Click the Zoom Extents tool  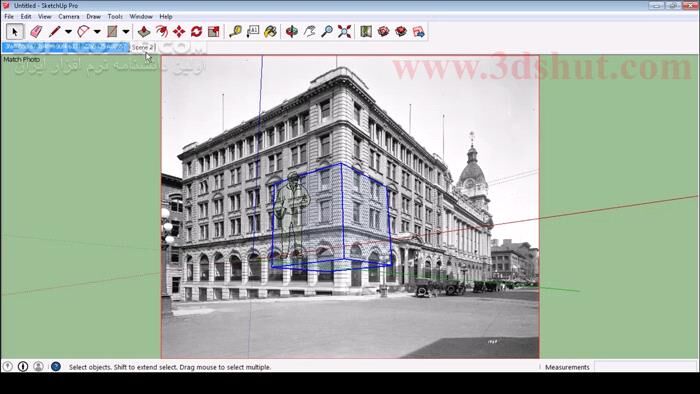[344, 32]
